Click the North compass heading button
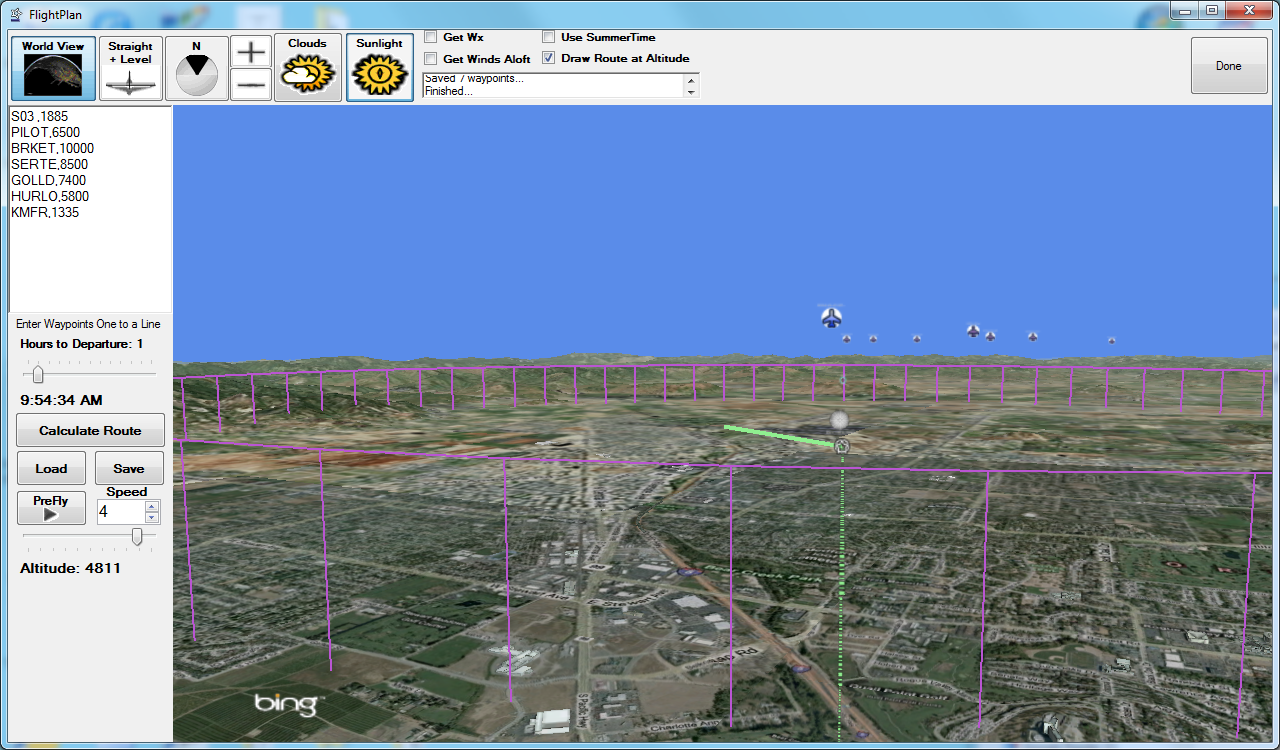The width and height of the screenshot is (1280, 750). click(196, 68)
